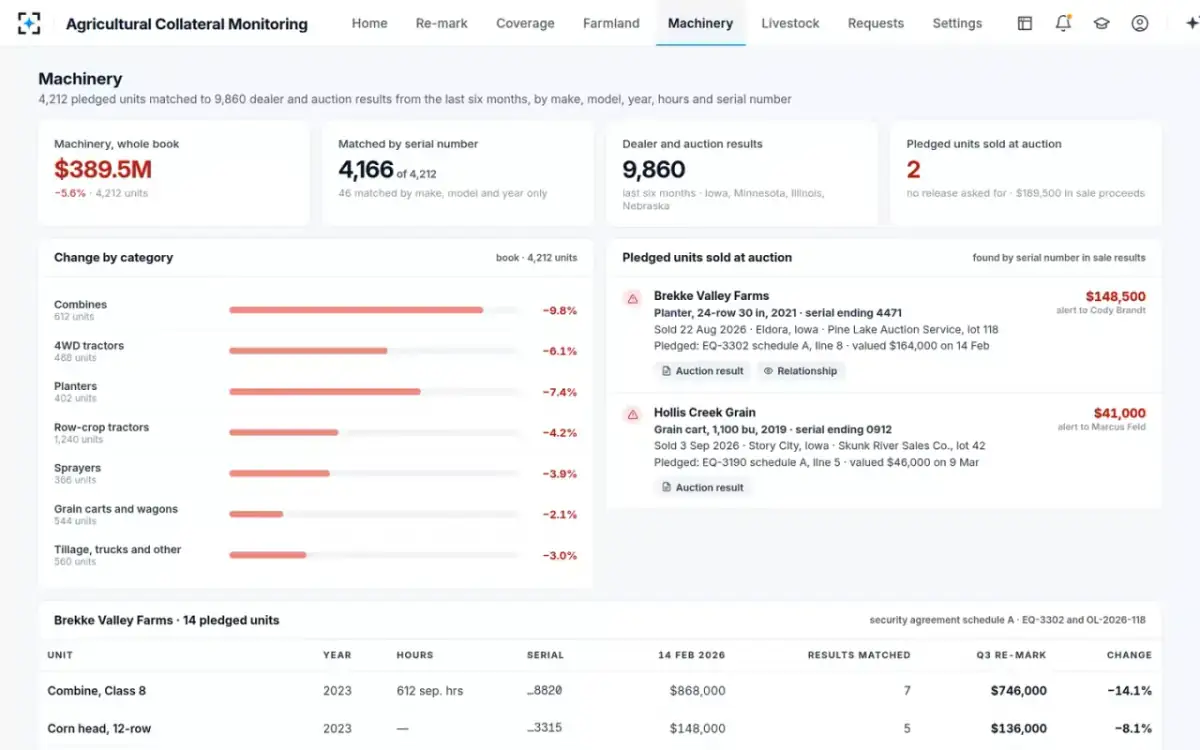Viewport: 1200px width, 750px height.
Task: Switch to the Re-mark tab
Action: [x=442, y=23]
